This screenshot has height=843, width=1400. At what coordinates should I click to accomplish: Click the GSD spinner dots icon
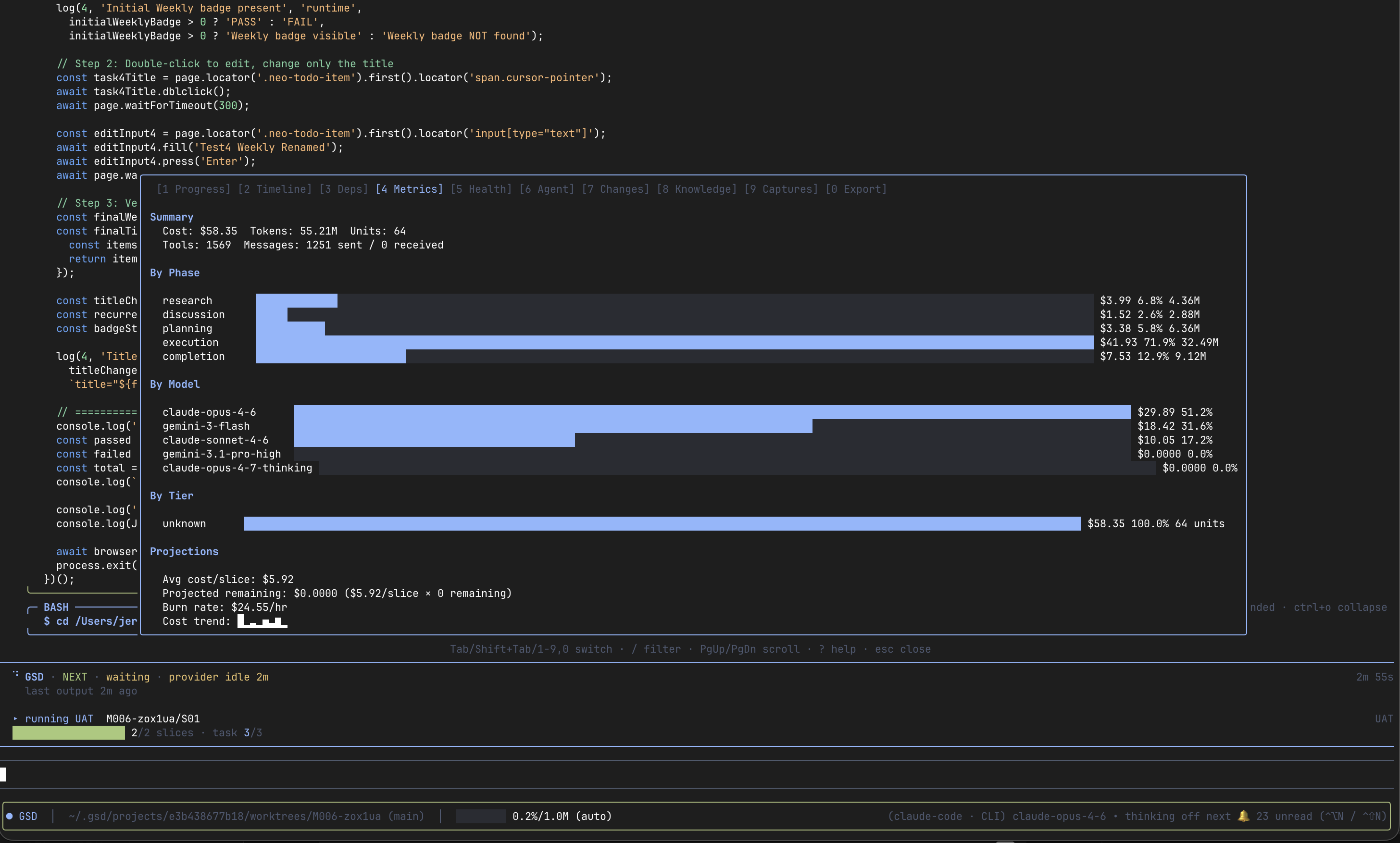tap(15, 674)
